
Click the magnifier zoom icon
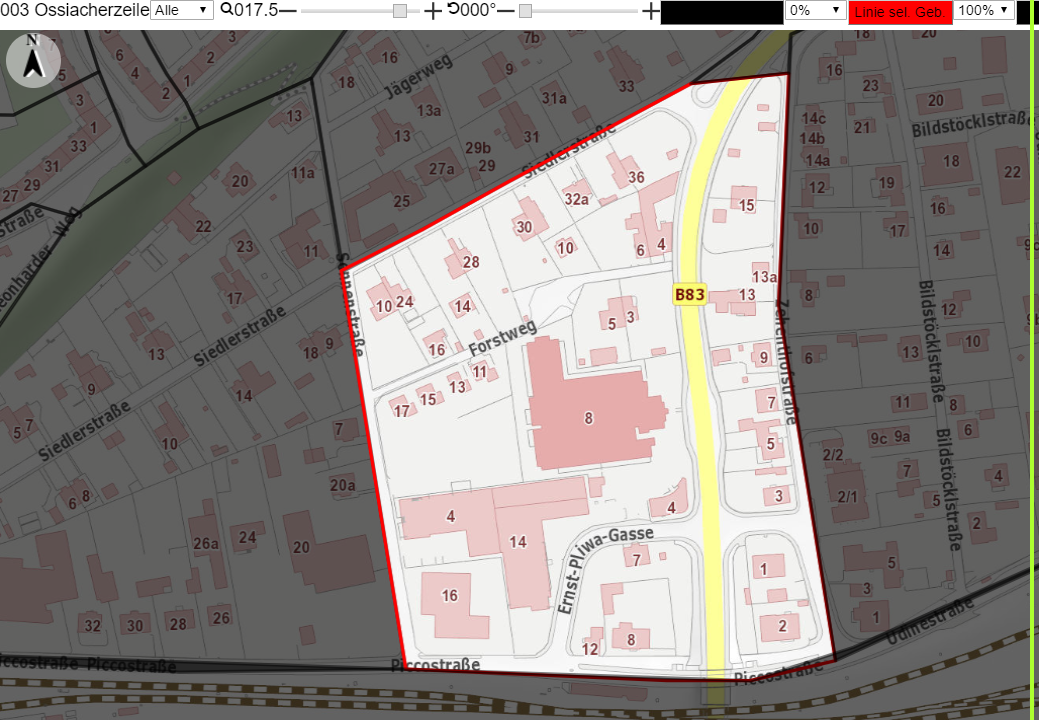(226, 9)
